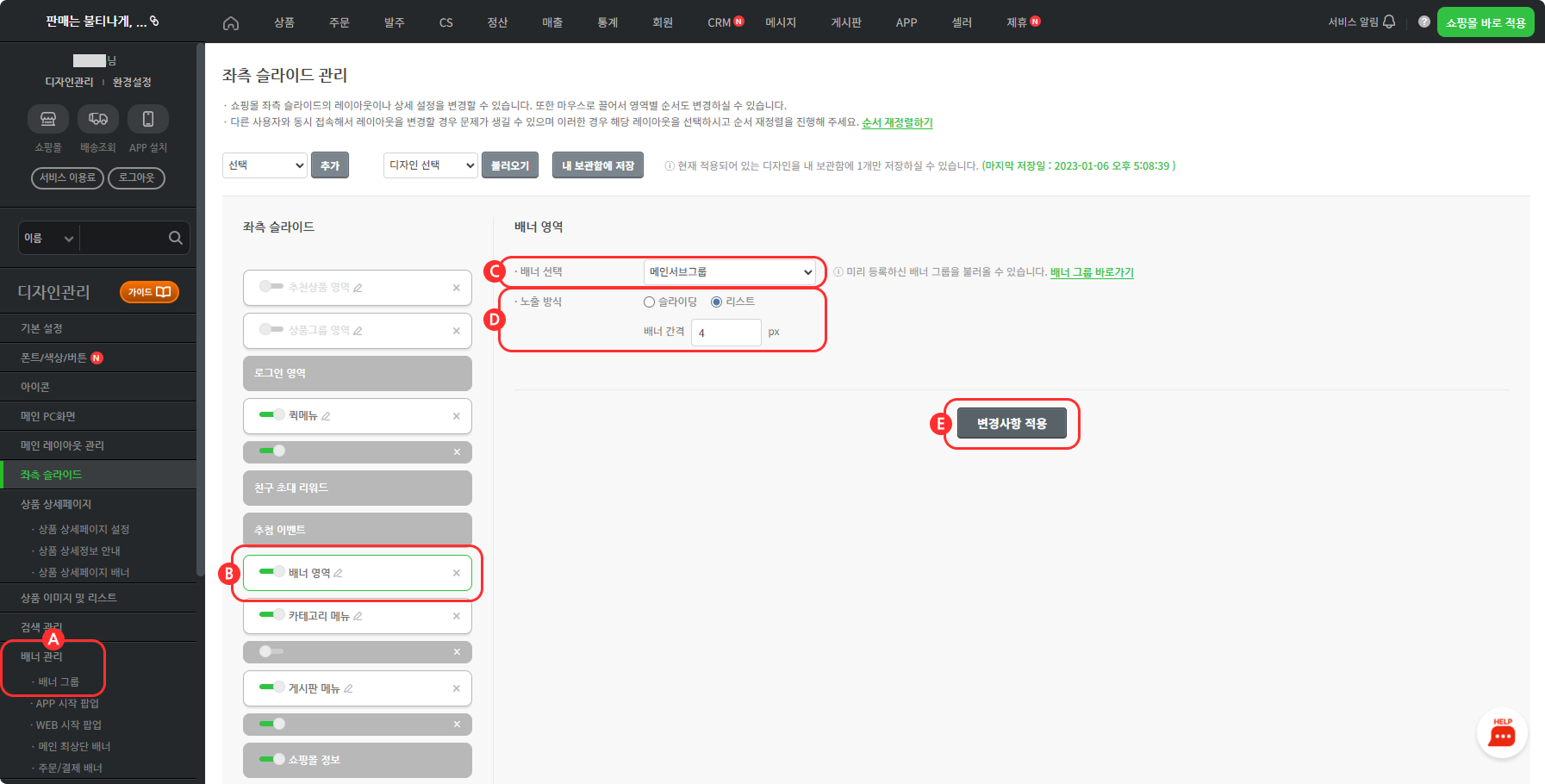
Task: Remove the 배너 영역 item with X
Action: click(457, 573)
